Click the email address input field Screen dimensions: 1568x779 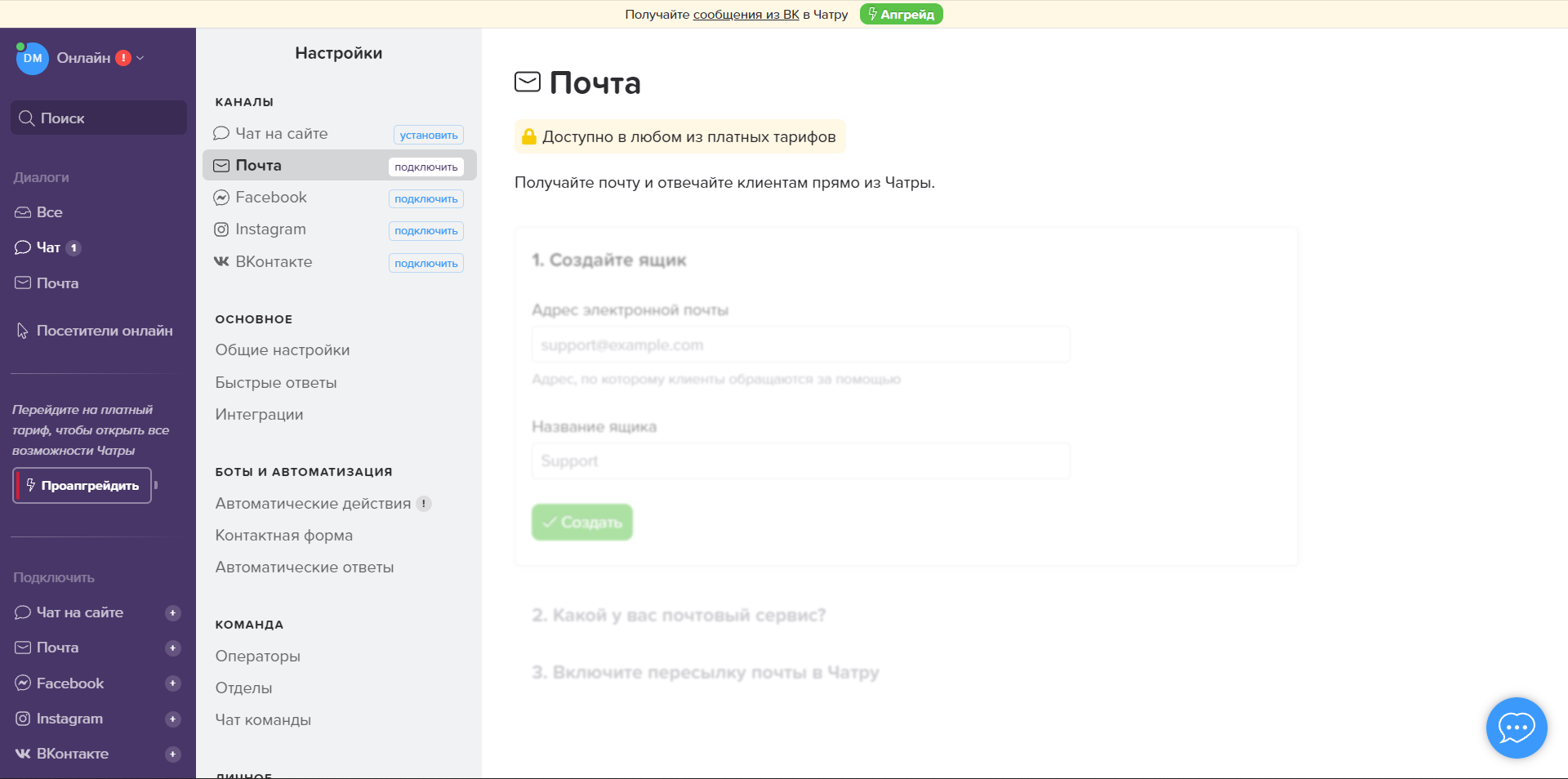click(800, 345)
